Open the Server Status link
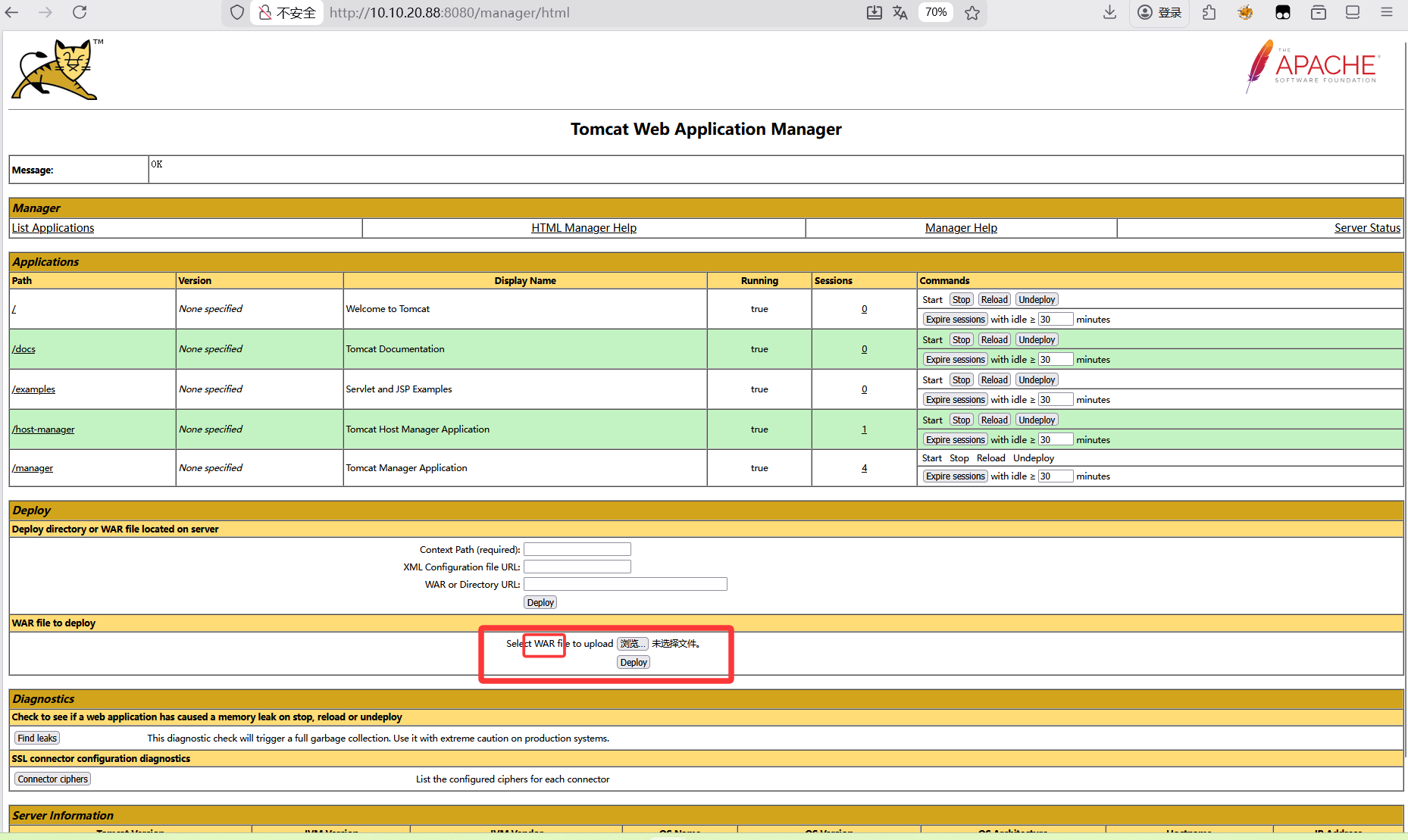Viewport: 1408px width, 840px height. tap(1366, 228)
